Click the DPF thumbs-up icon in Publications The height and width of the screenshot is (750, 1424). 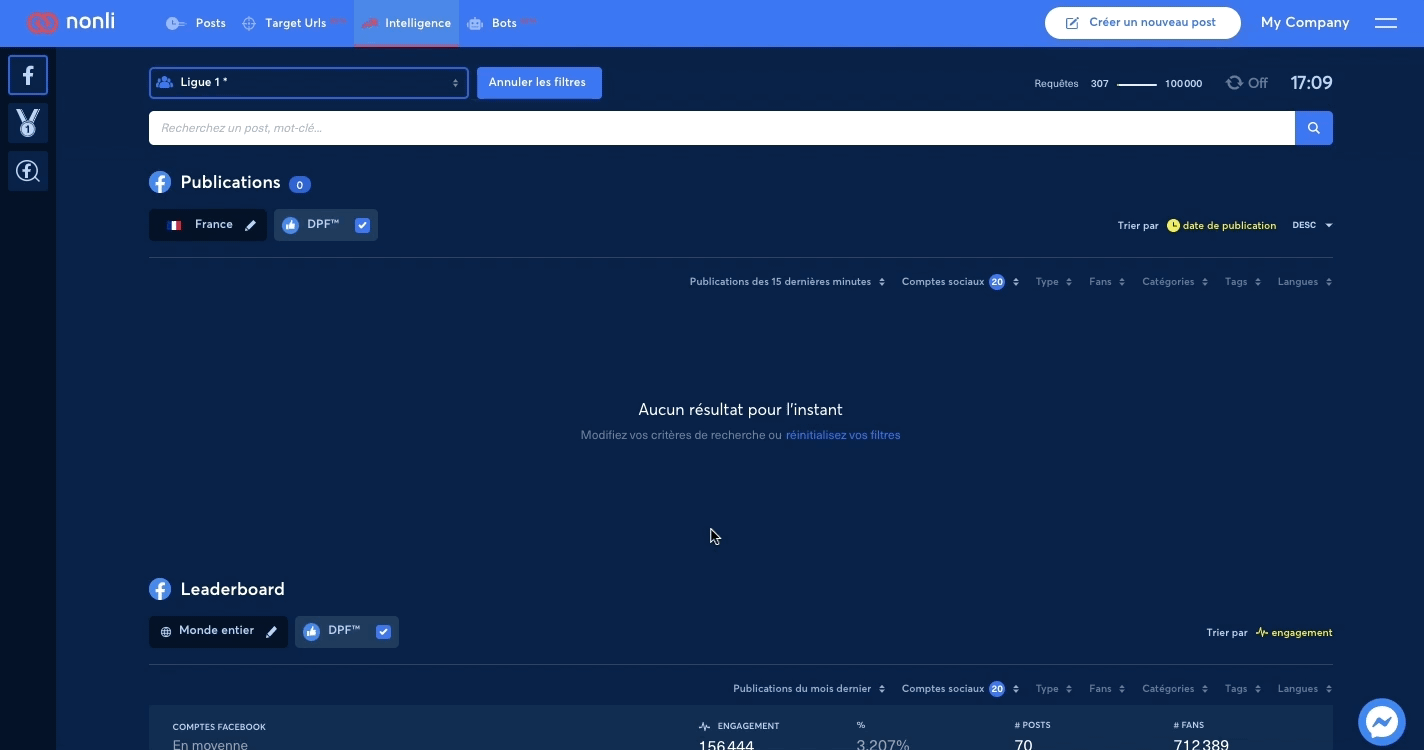(x=290, y=226)
